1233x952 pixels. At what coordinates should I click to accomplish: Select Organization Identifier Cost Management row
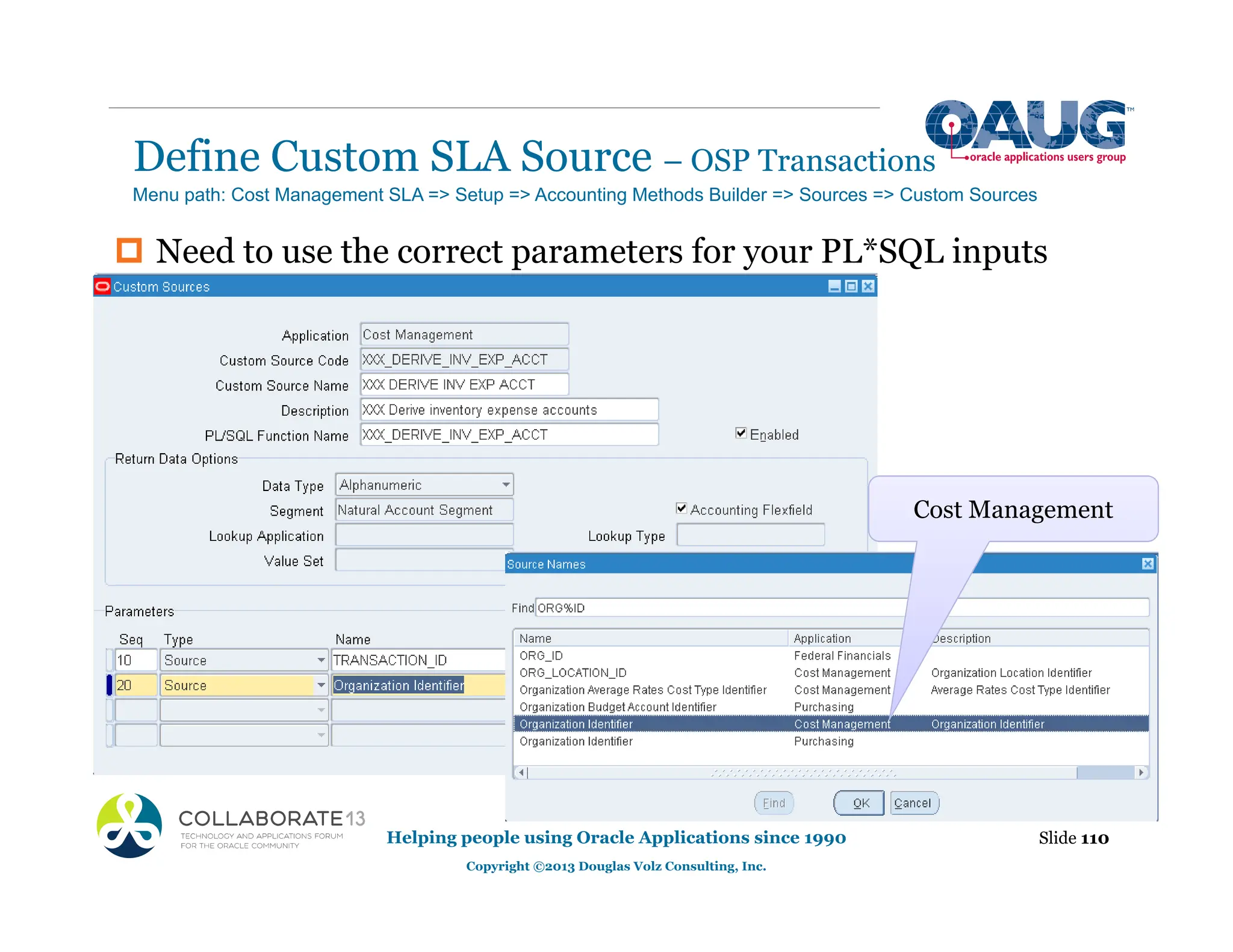(x=831, y=724)
